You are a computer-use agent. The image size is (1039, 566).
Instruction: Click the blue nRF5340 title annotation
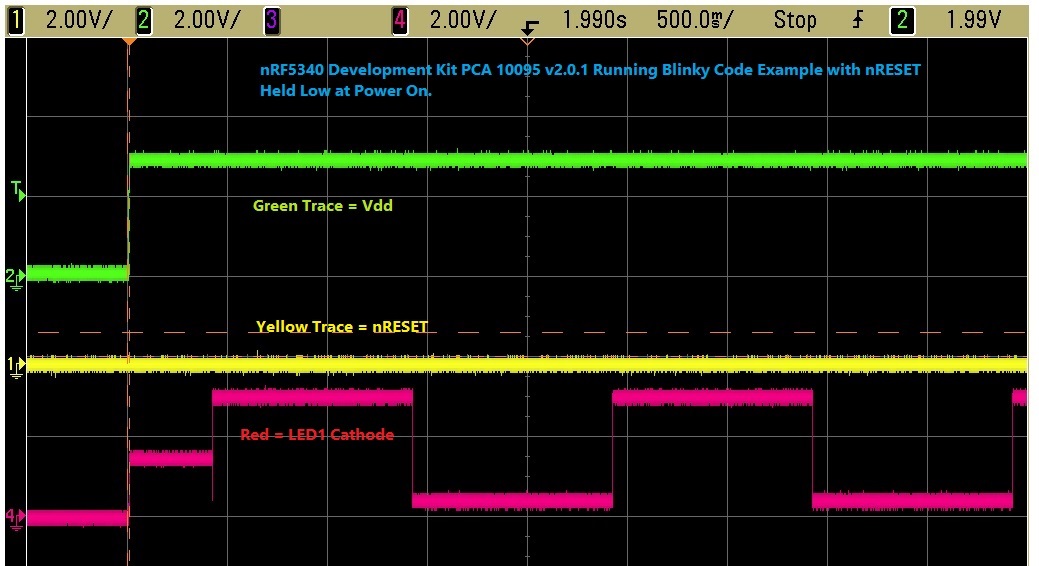(590, 80)
